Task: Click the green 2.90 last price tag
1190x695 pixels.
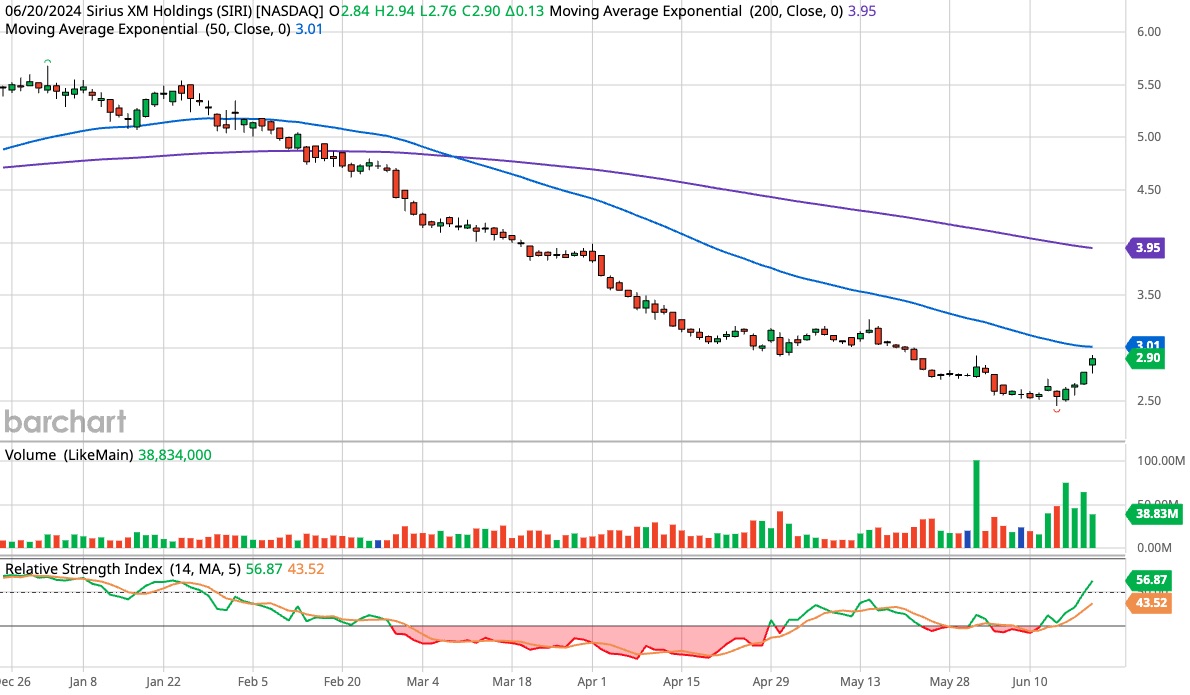Action: 1147,358
